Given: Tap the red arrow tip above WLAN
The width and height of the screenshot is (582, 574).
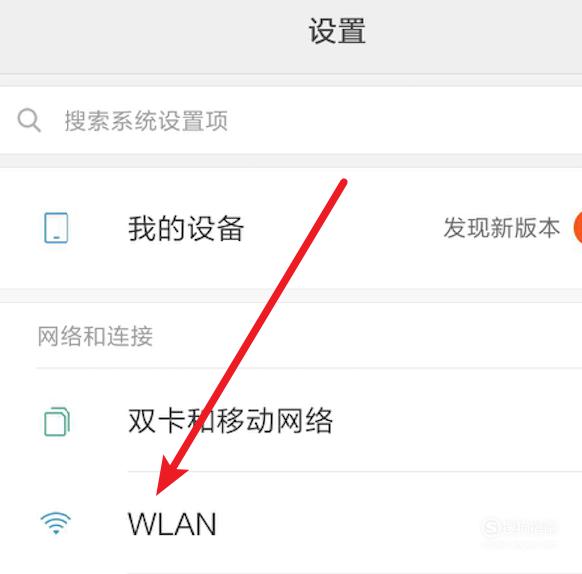Looking at the screenshot, I should (160, 489).
